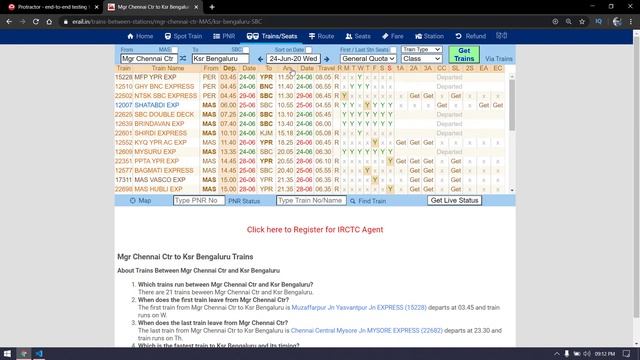Swap From and To stations icon
640x360 pixels.
[x=183, y=59]
